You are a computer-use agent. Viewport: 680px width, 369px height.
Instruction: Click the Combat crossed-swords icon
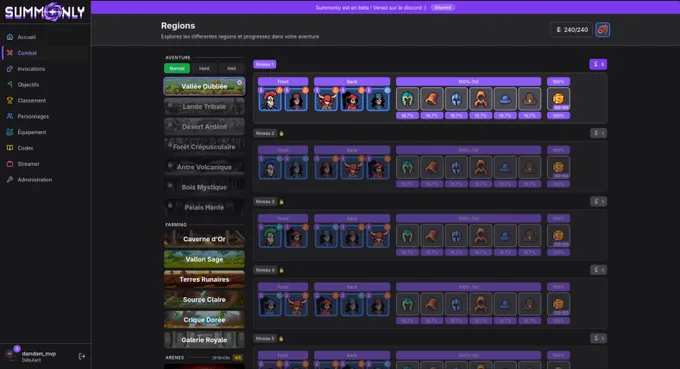[10, 53]
